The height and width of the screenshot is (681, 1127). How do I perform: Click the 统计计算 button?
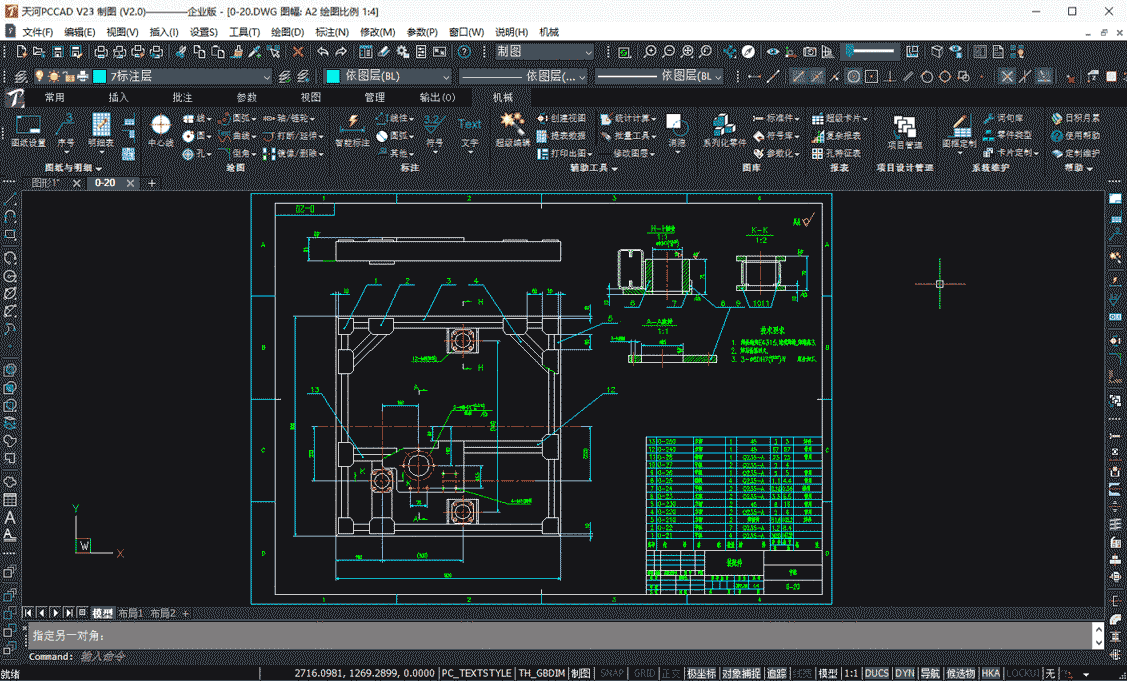coord(628,118)
